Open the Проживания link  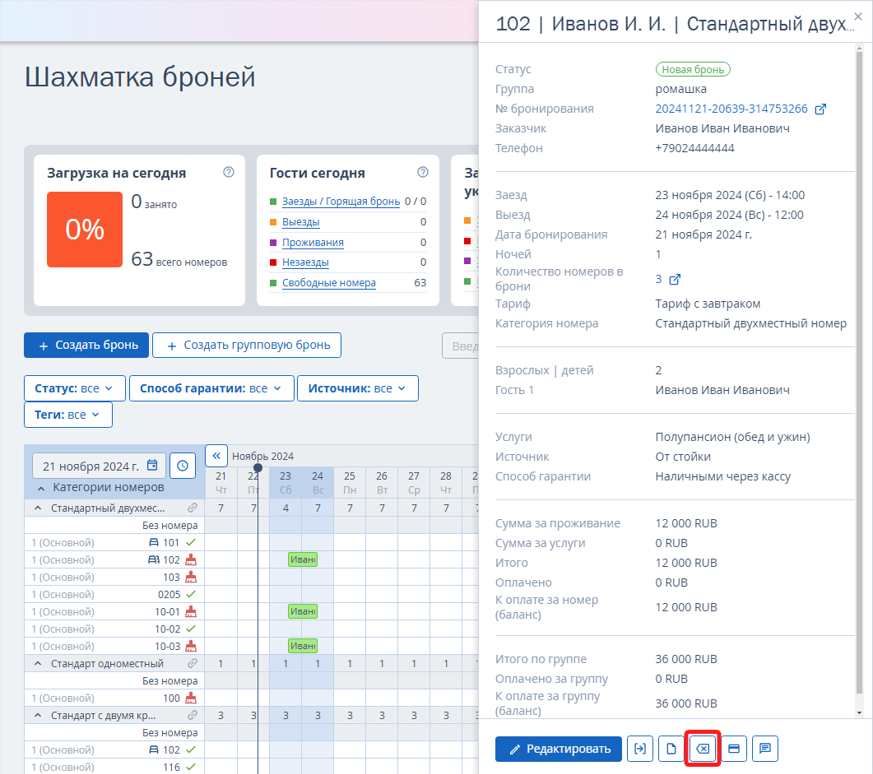click(313, 242)
